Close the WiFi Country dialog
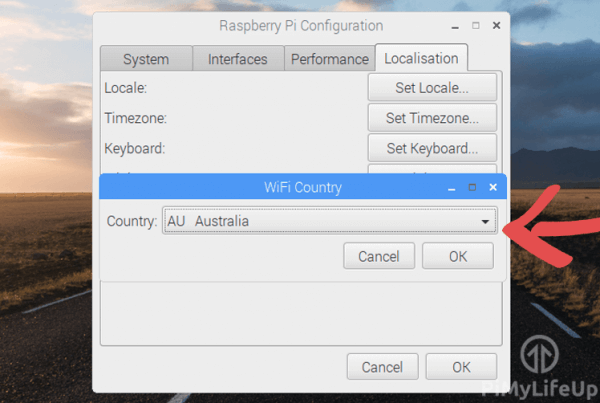Image resolution: width=600 pixels, height=403 pixels. click(x=492, y=187)
